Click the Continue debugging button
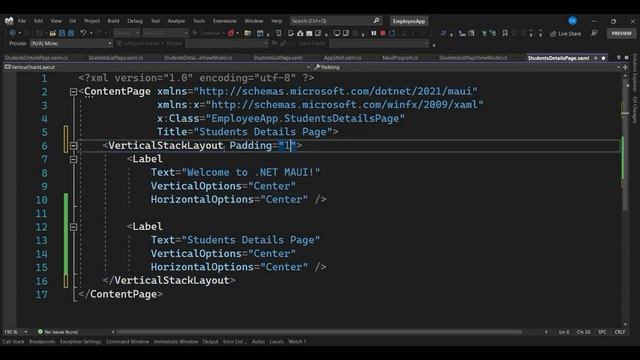Viewport: 640px width, 360px height. (207, 33)
